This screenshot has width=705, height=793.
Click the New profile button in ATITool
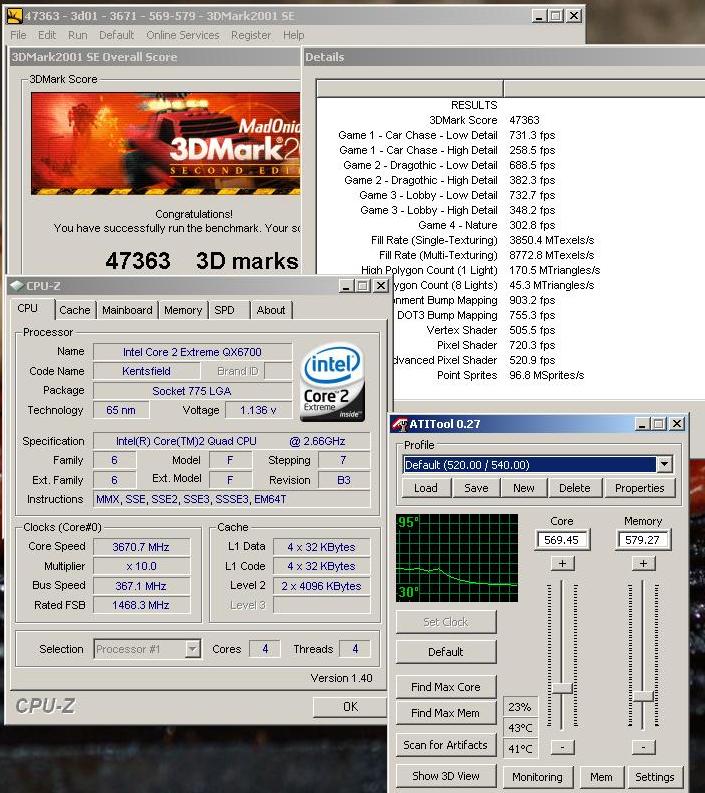[x=523, y=488]
